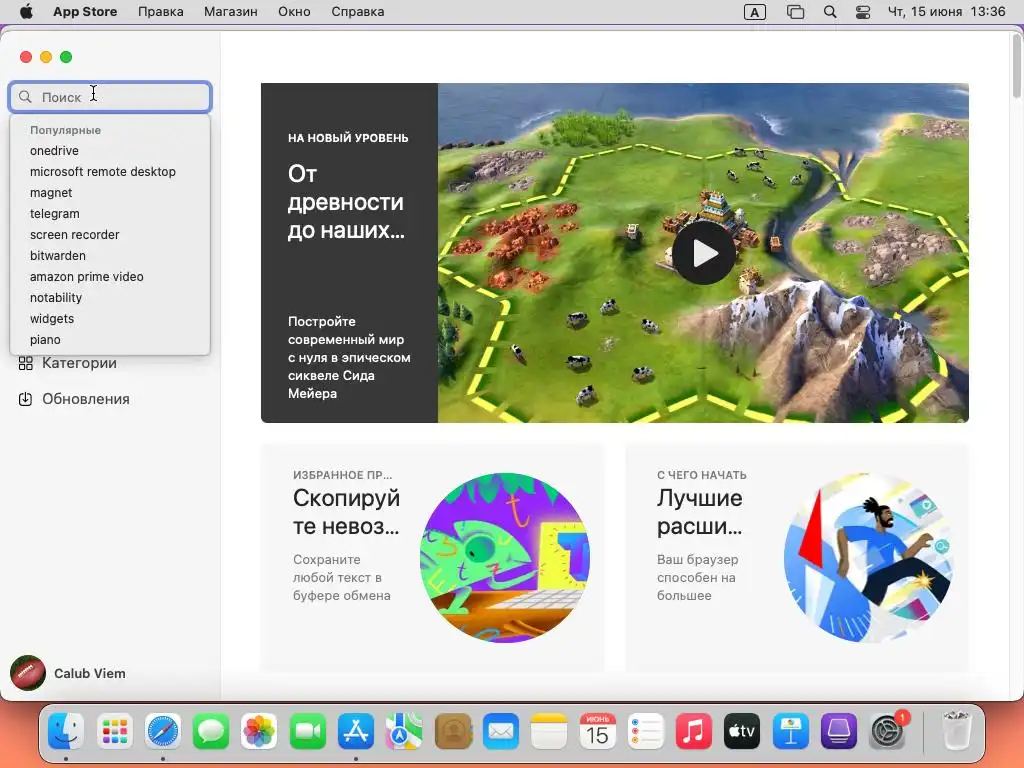Viewport: 1024px width, 768px height.
Task: Open Contacts app in the Dock
Action: click(453, 731)
